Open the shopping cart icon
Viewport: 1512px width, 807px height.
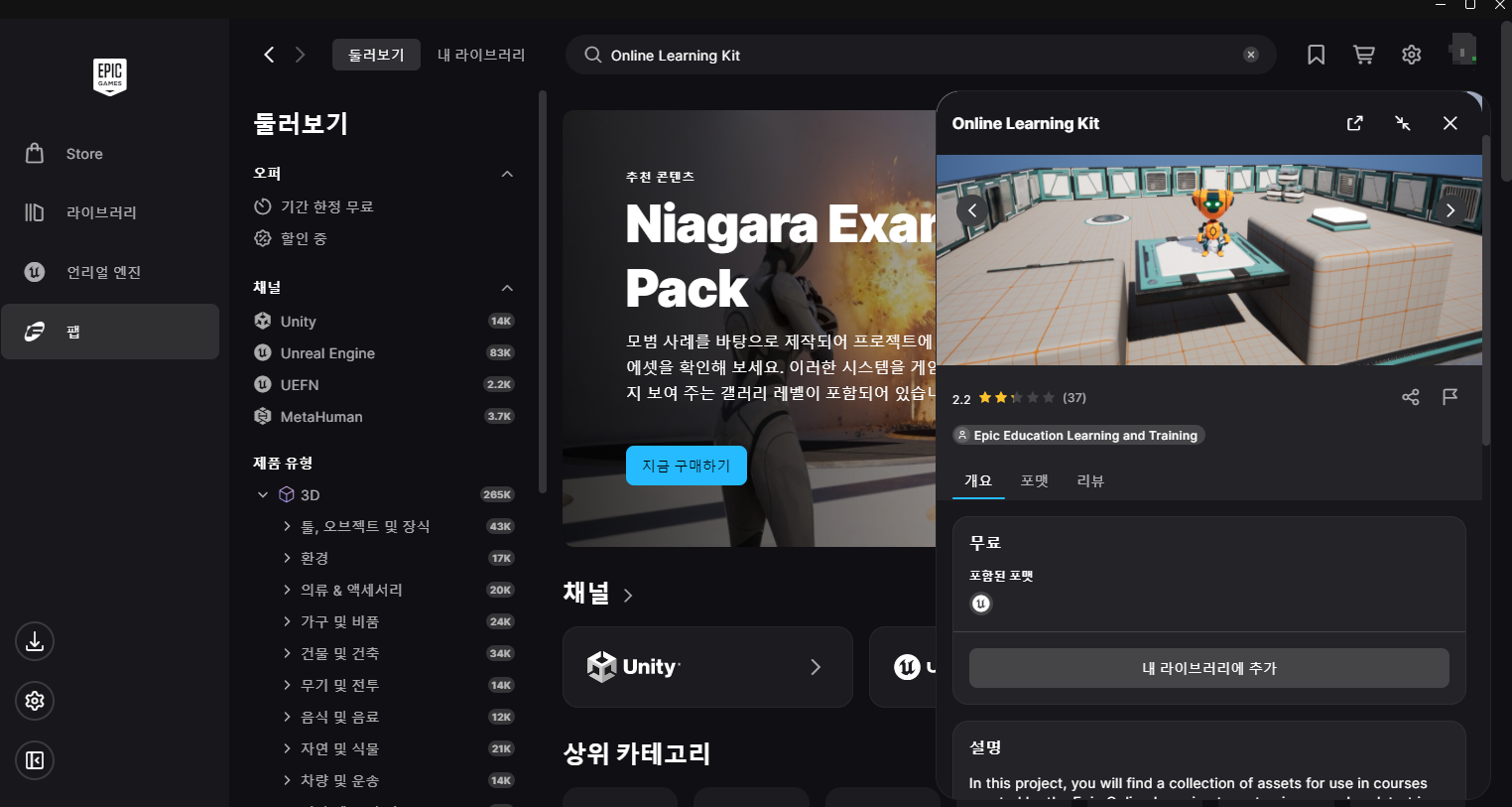(1364, 55)
